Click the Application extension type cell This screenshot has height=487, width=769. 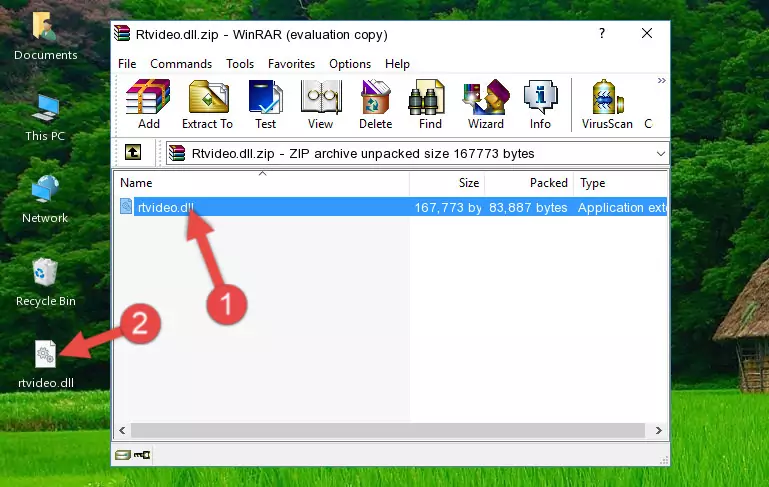(621, 207)
